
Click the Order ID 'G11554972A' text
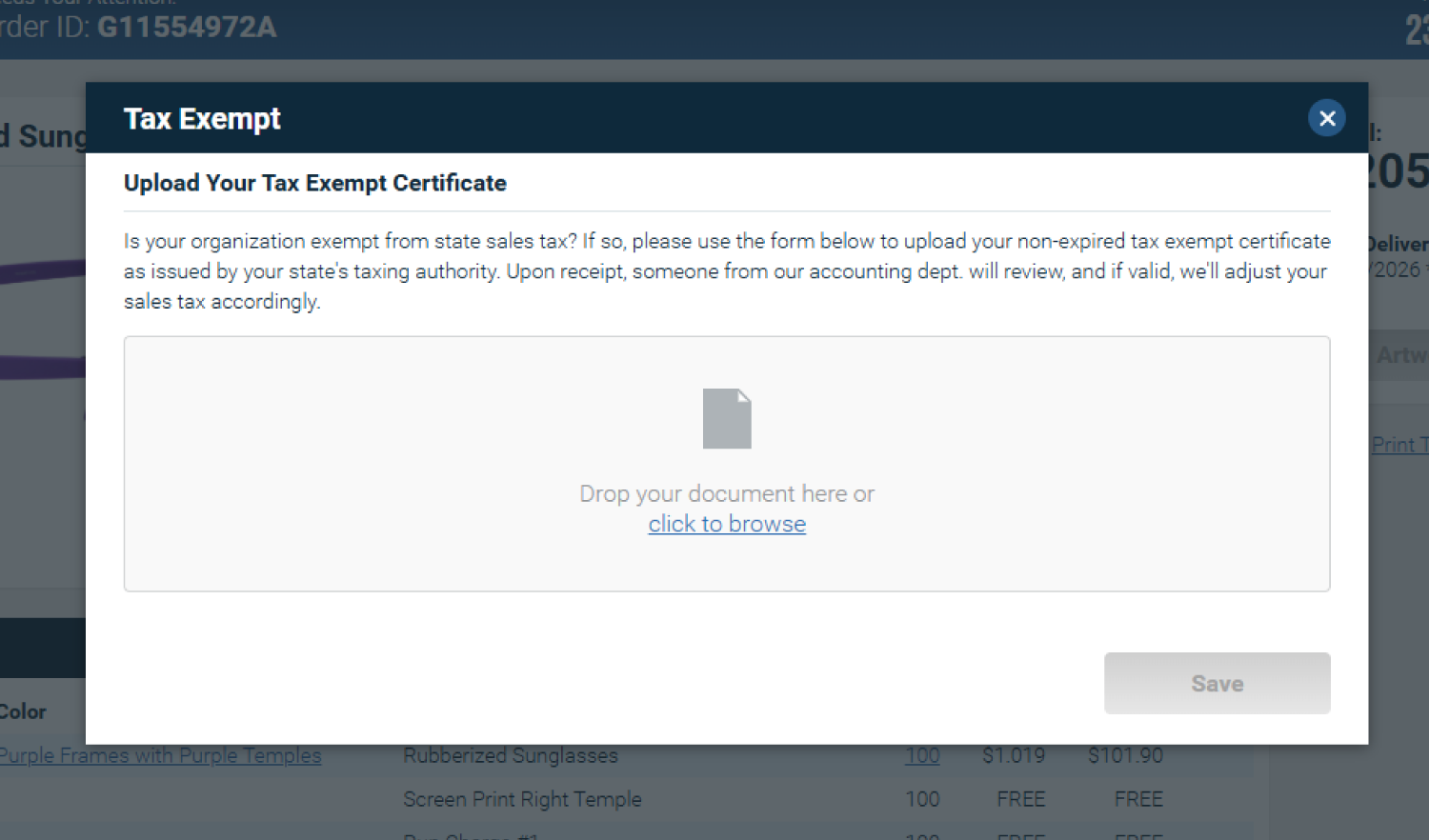187,27
